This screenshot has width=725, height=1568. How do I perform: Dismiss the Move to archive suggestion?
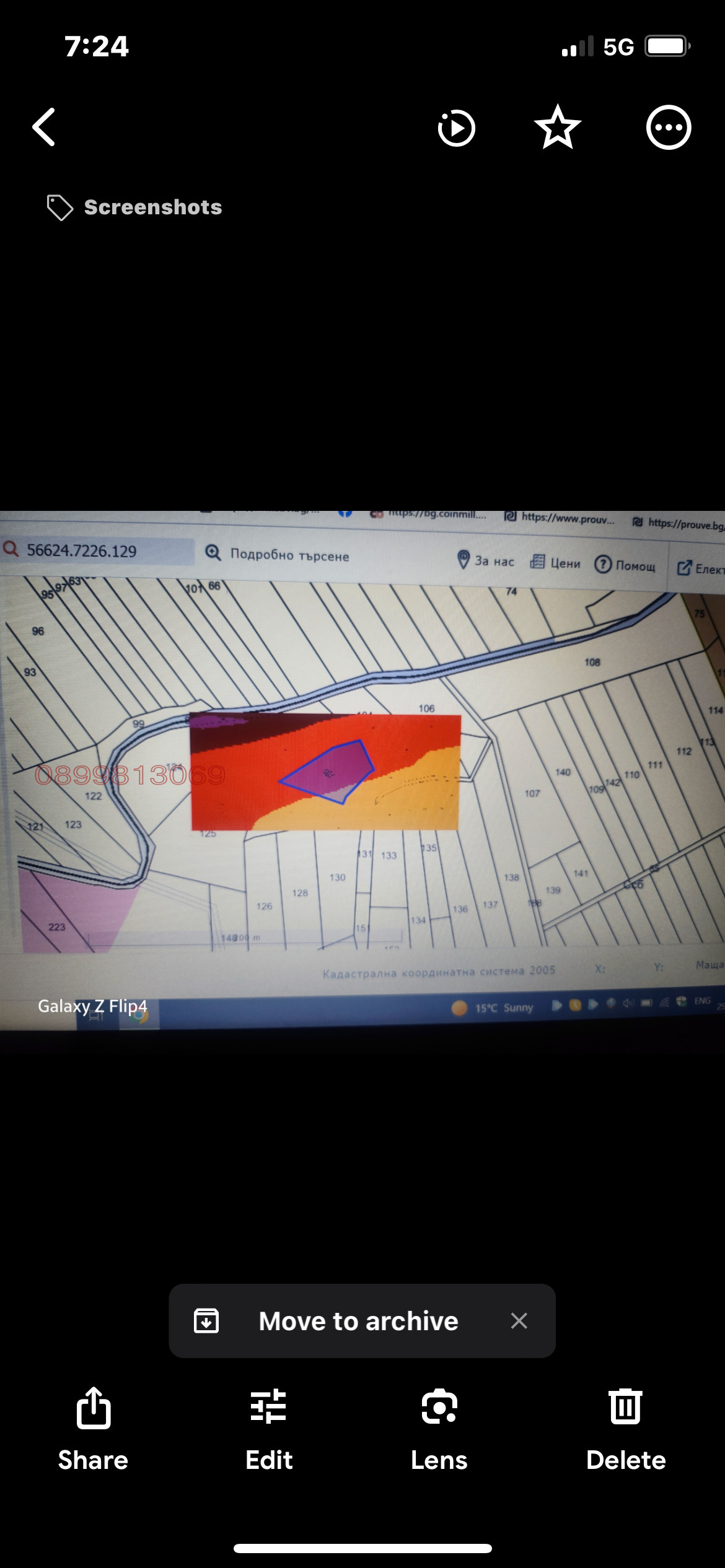pyautogui.click(x=519, y=1321)
